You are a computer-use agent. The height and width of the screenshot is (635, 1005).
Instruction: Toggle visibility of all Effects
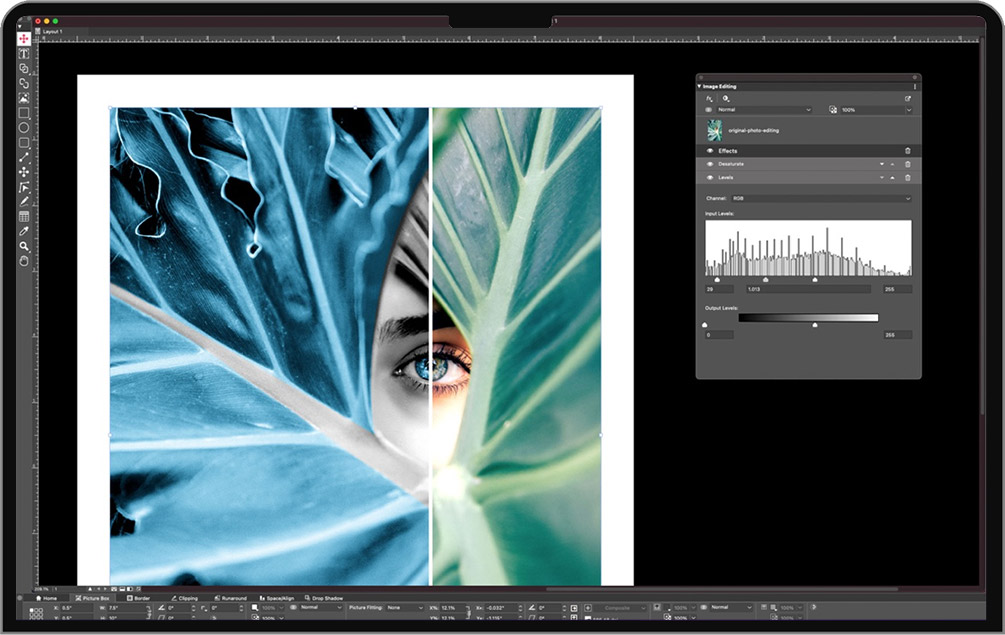click(x=710, y=151)
